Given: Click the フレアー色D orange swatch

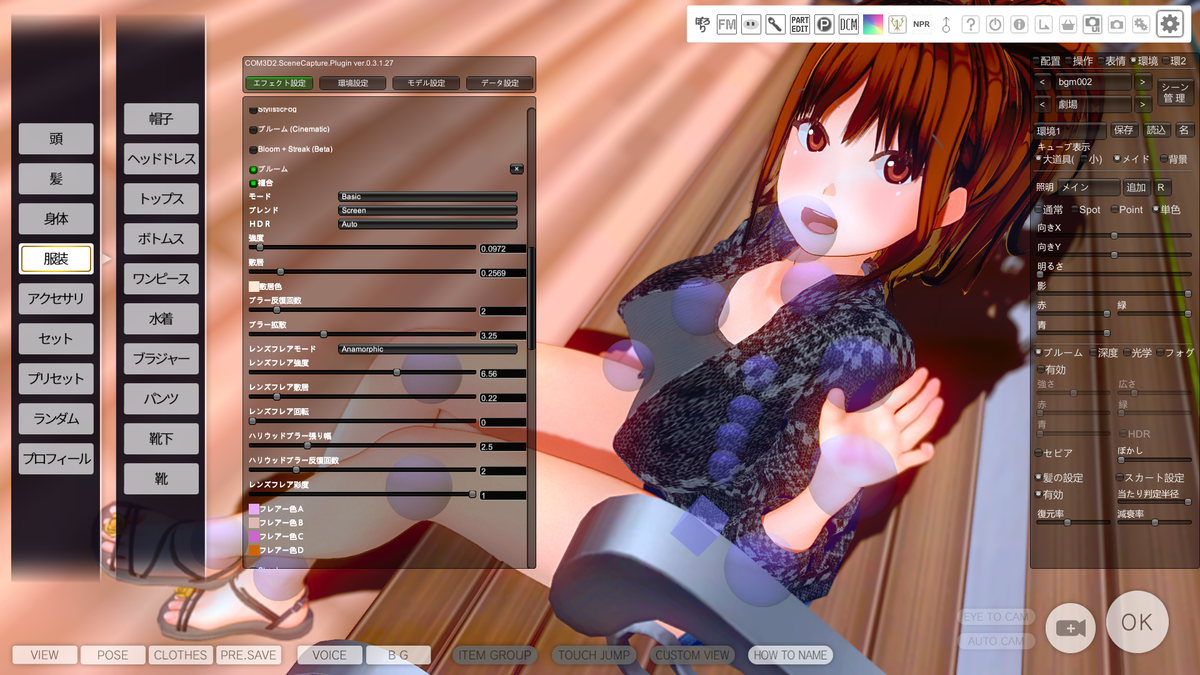Looking at the screenshot, I should coord(253,550).
